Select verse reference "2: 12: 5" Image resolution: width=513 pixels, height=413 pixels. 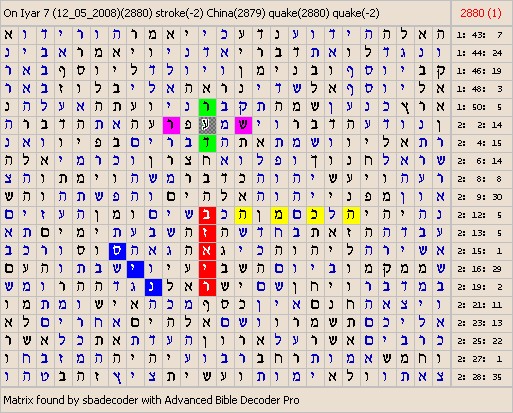coord(479,215)
